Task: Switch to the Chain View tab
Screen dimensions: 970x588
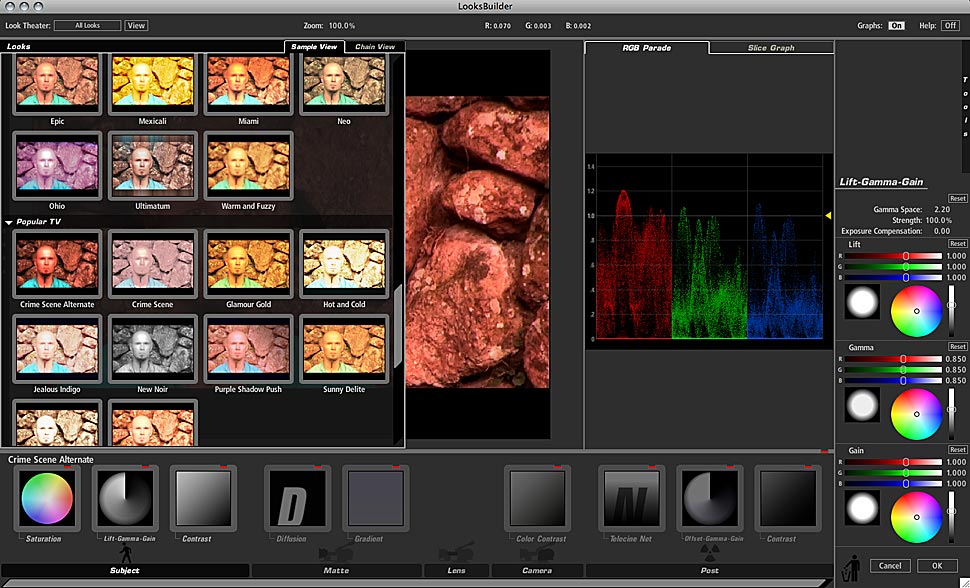Action: [x=375, y=47]
